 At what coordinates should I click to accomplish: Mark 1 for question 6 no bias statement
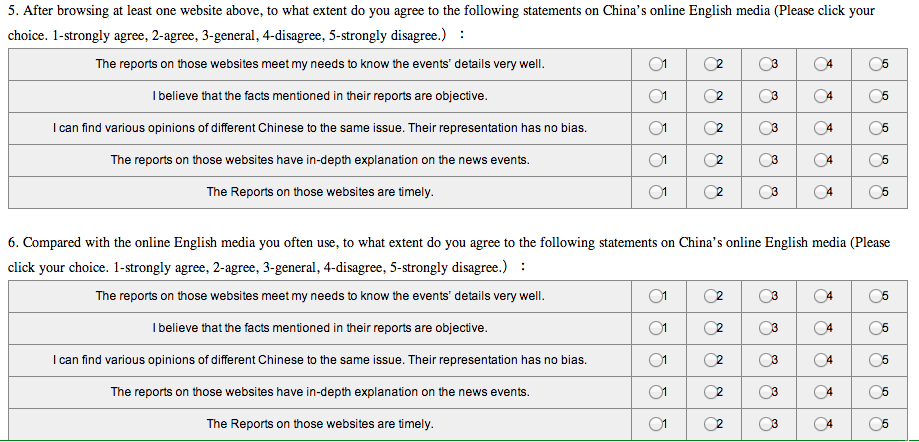[654, 360]
